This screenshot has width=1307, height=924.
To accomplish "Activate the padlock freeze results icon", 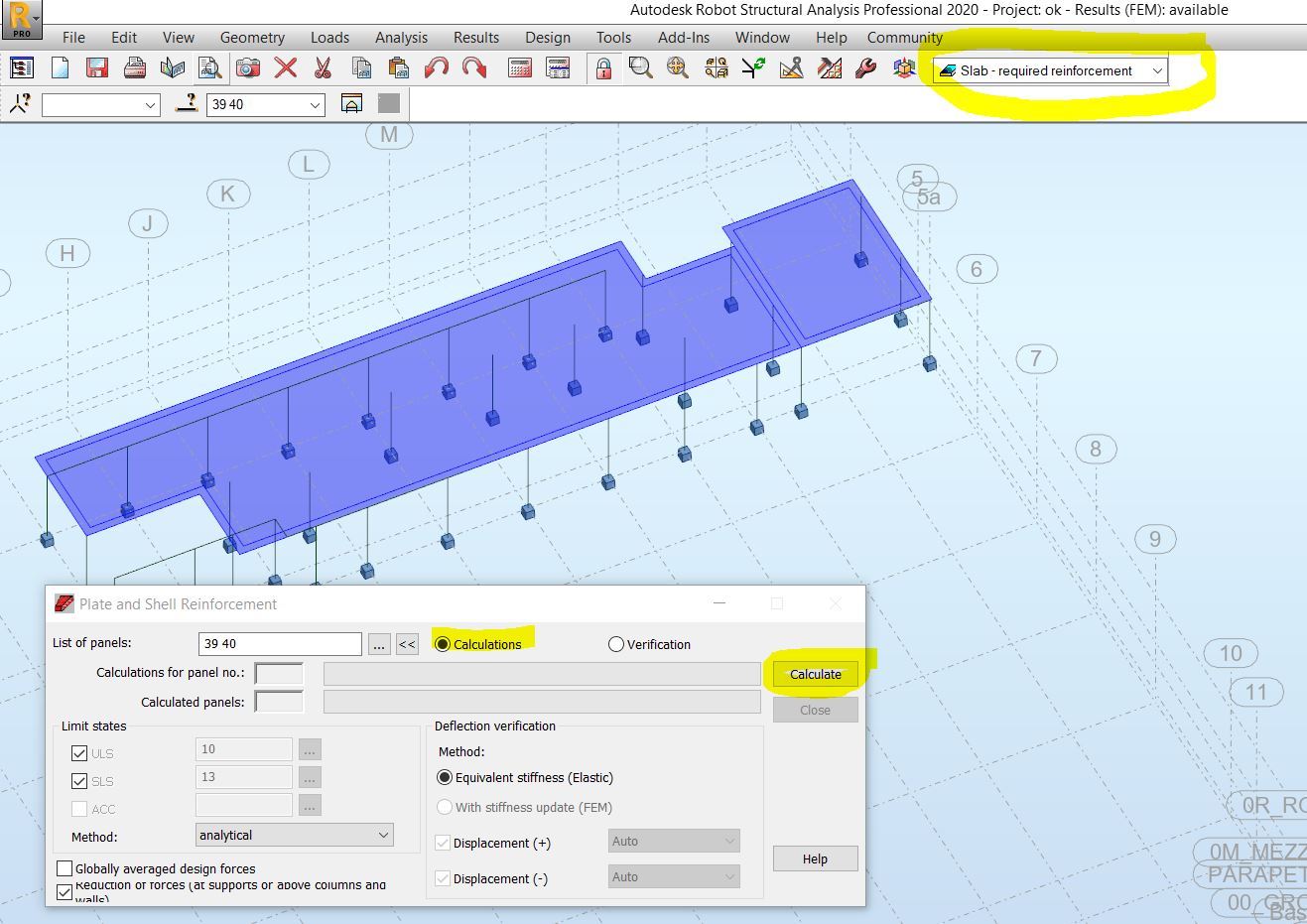I will click(x=603, y=67).
